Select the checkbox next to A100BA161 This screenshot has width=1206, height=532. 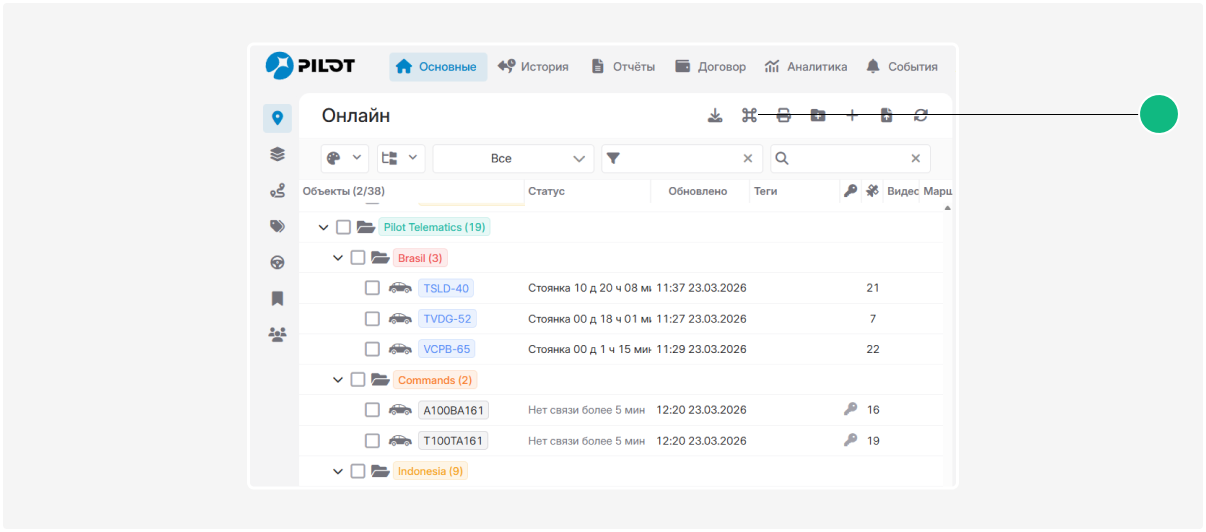tap(372, 410)
